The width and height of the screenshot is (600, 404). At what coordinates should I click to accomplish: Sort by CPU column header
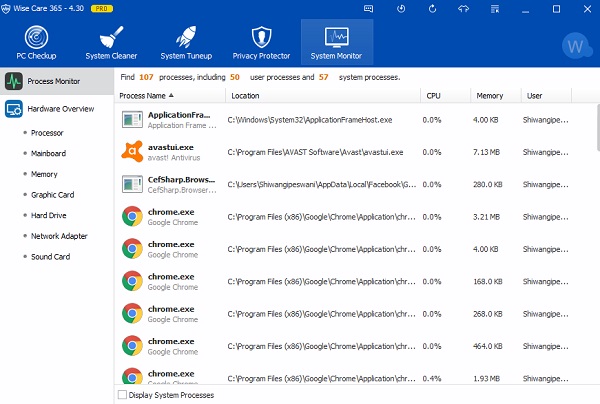tap(445, 96)
